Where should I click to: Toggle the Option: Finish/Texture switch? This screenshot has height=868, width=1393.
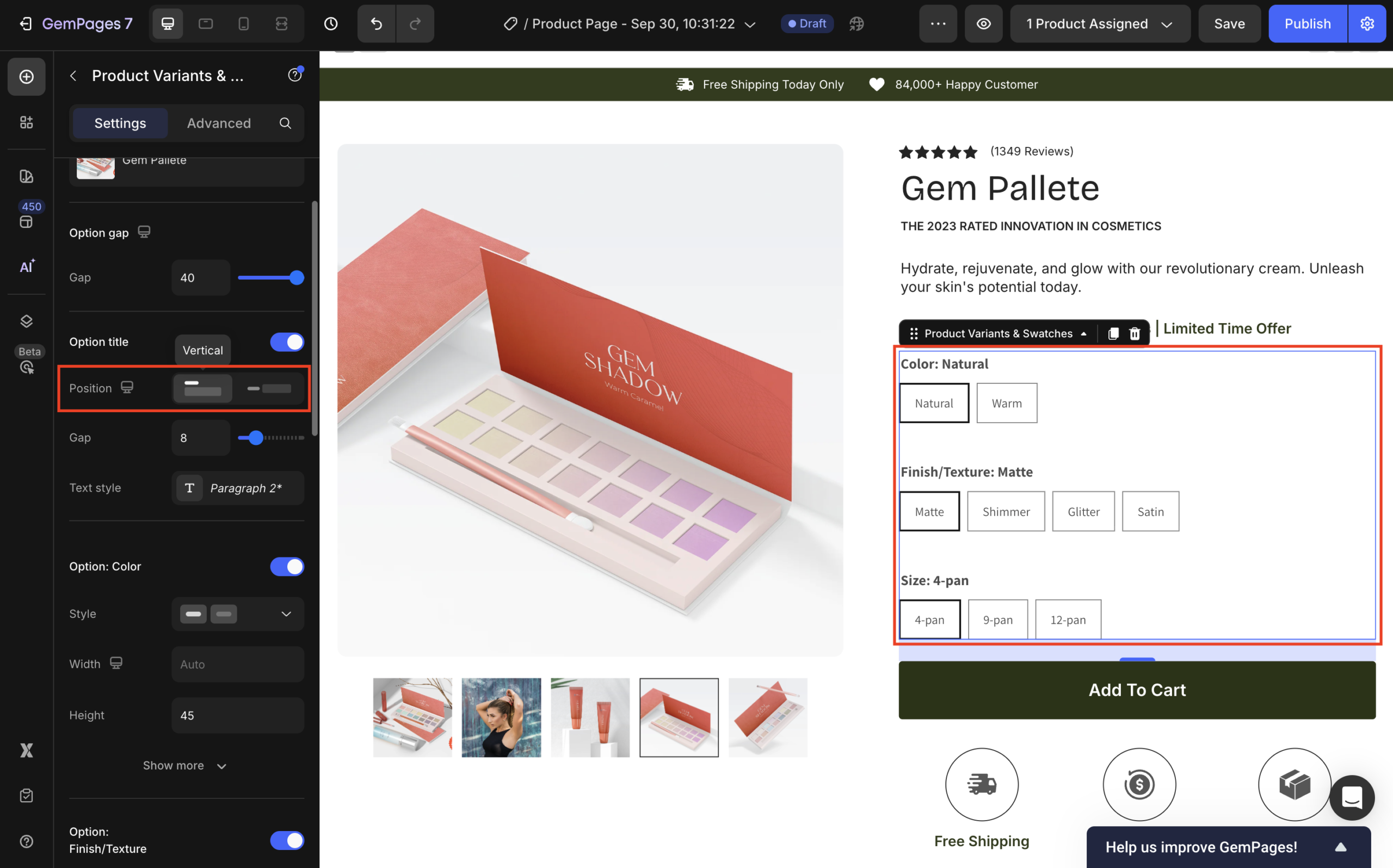287,840
